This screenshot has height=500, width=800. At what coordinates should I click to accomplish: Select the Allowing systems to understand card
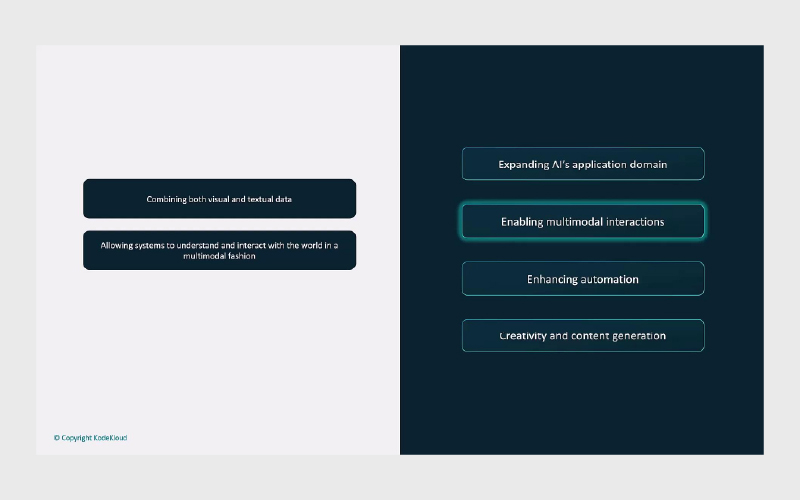click(219, 250)
